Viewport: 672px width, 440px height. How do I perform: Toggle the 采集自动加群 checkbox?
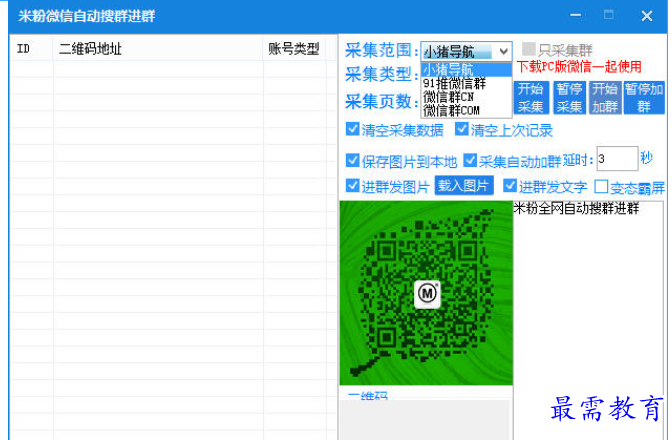click(470, 160)
